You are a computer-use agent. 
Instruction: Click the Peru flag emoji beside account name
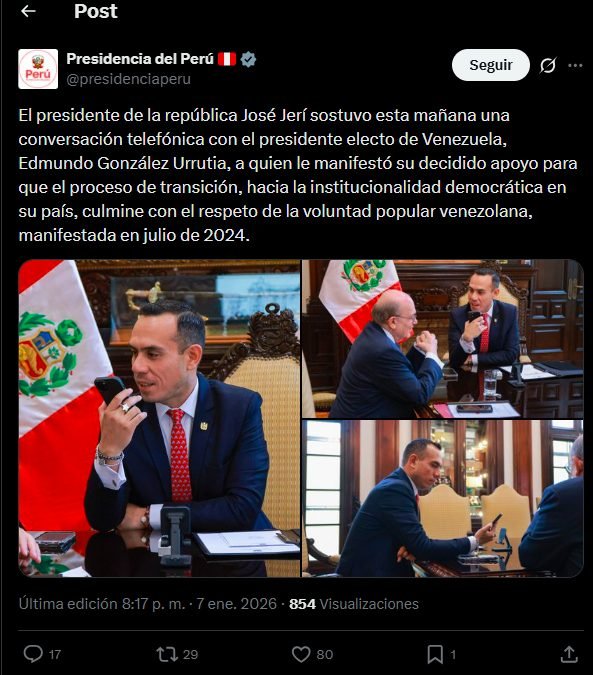[x=227, y=59]
